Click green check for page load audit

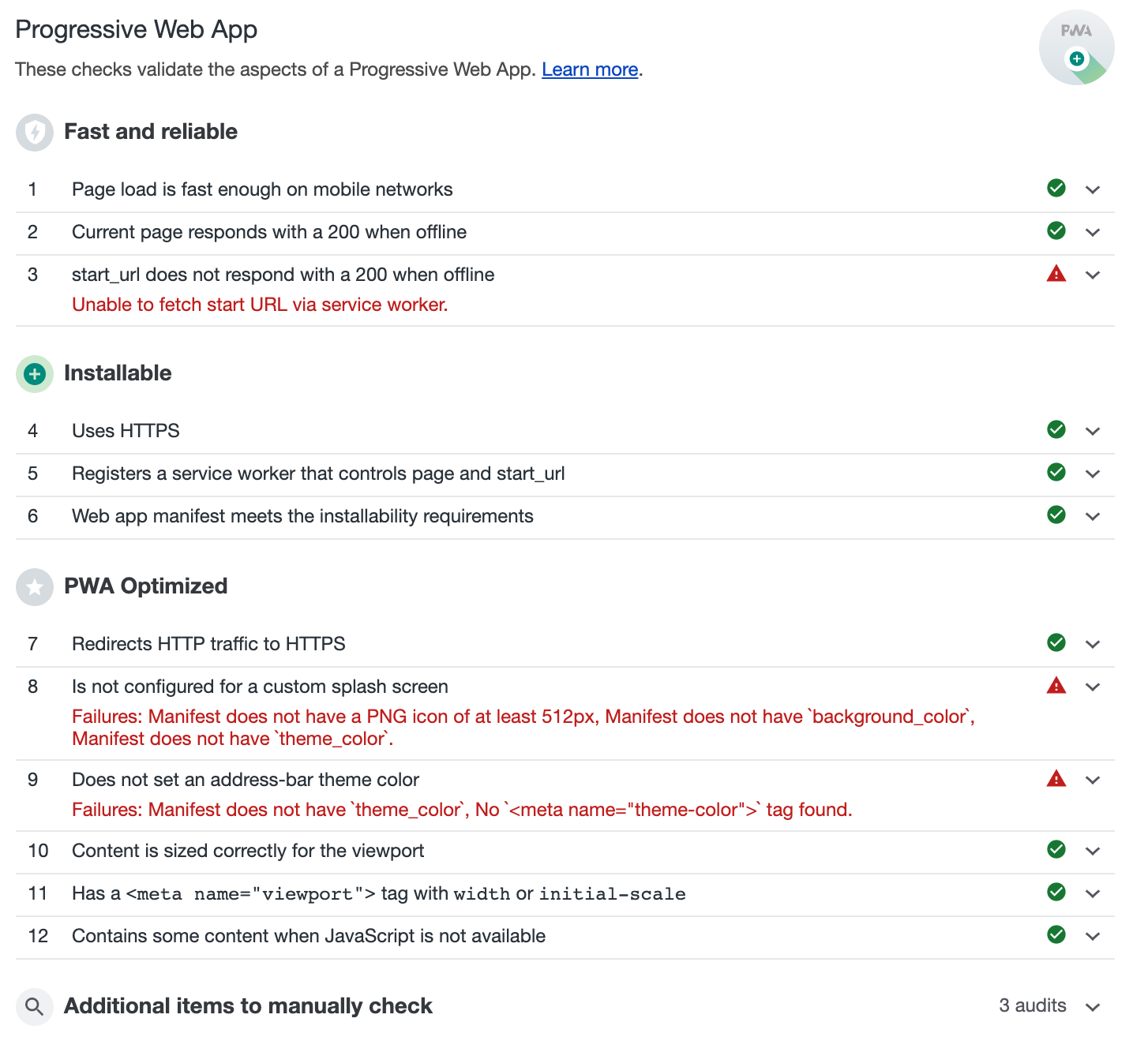[1056, 189]
